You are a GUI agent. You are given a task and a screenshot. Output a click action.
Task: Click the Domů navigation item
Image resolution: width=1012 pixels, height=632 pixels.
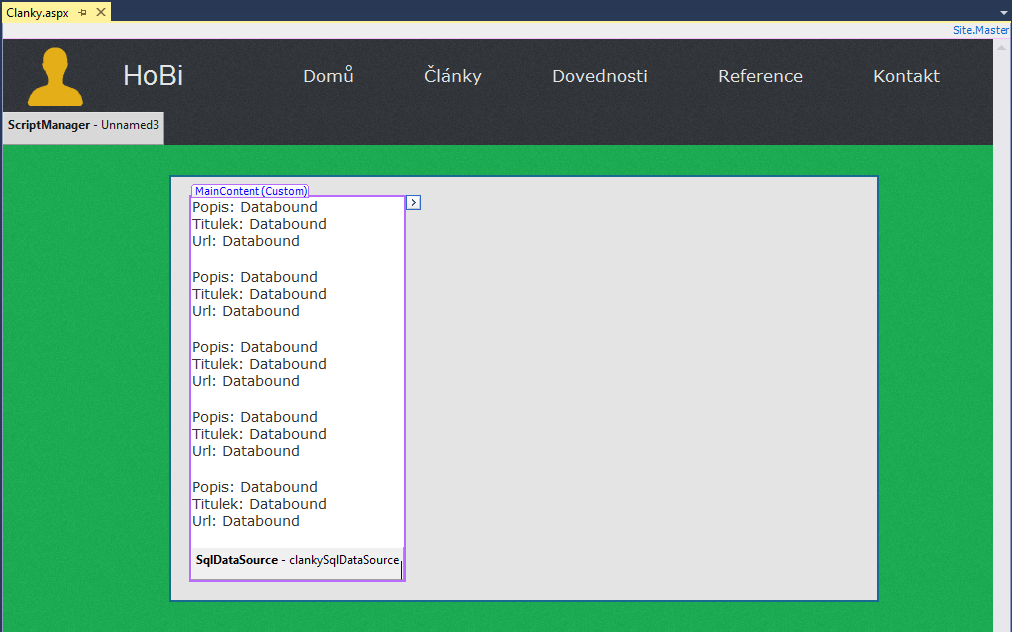click(x=328, y=75)
